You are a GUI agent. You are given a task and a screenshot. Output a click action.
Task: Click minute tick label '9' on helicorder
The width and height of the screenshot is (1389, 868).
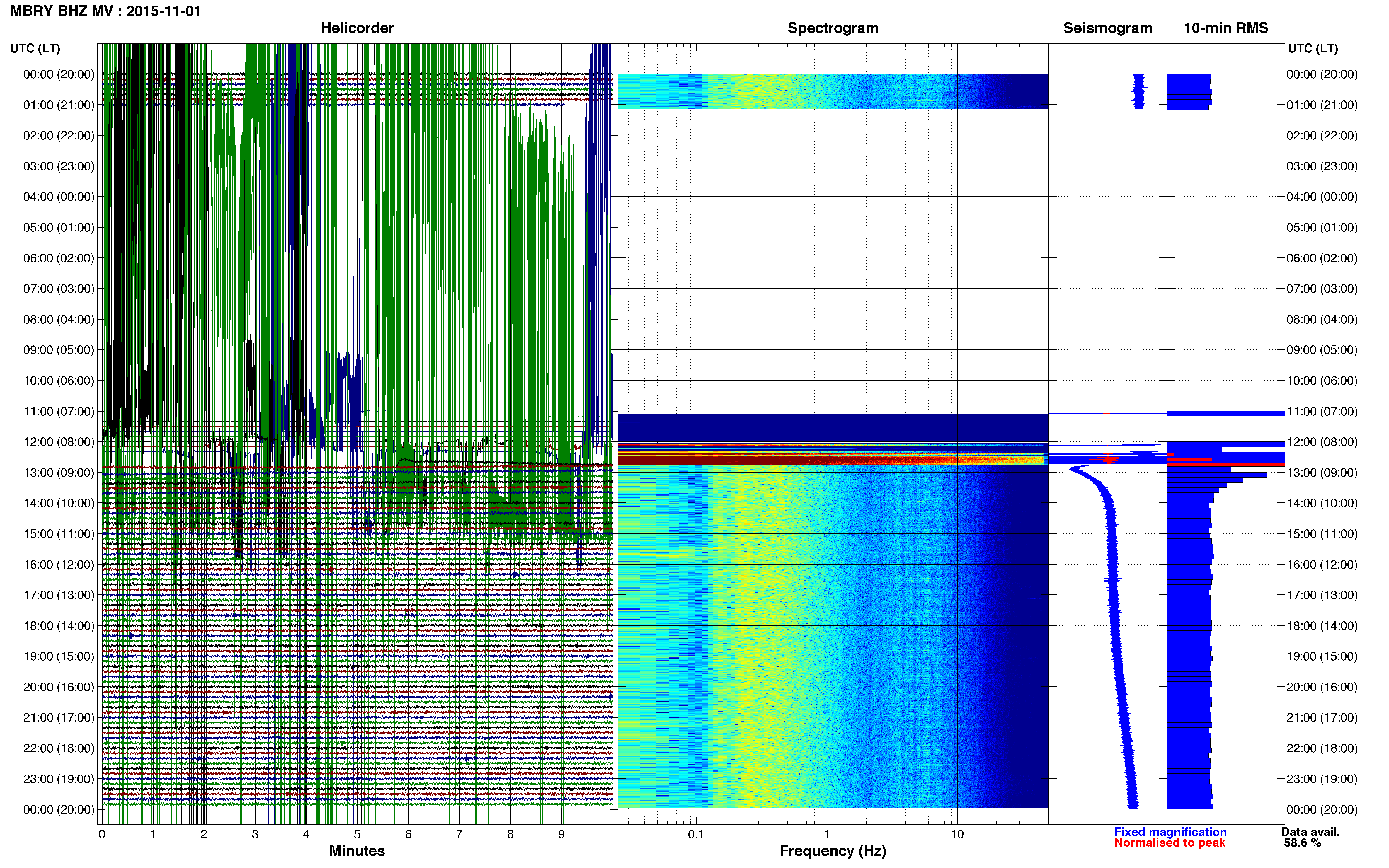click(561, 834)
